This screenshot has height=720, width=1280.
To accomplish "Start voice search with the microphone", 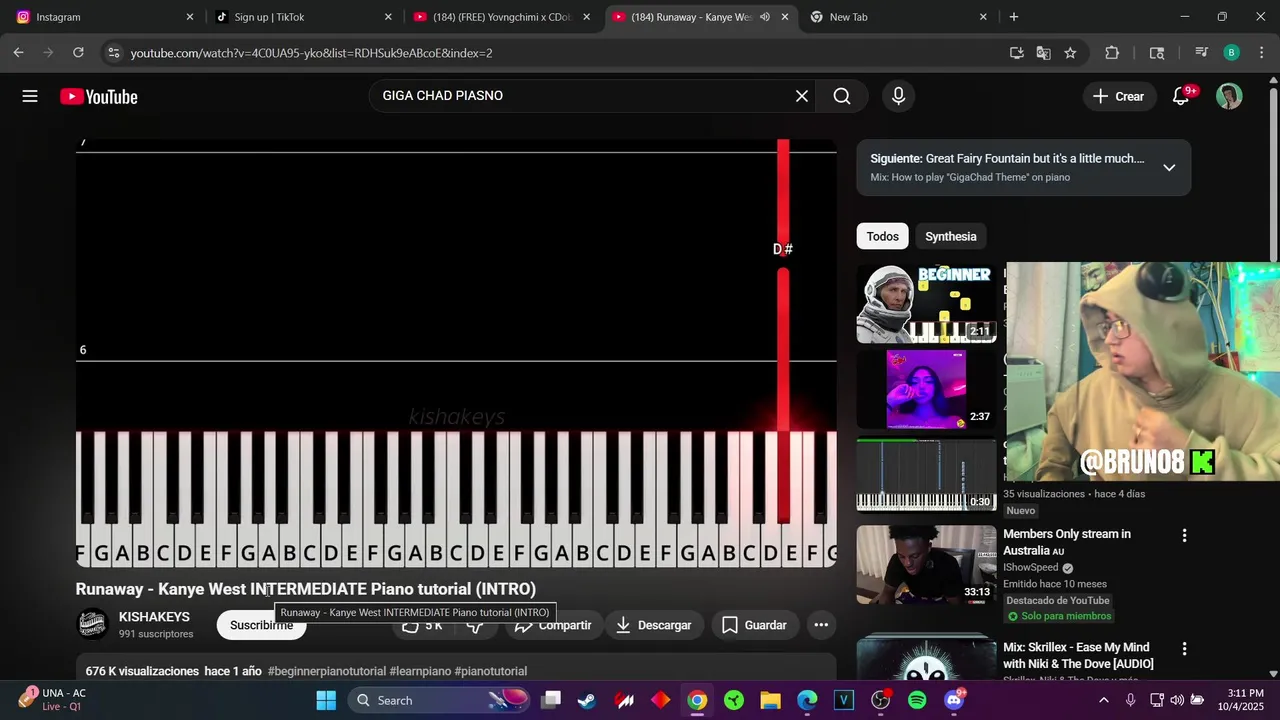I will (x=898, y=96).
